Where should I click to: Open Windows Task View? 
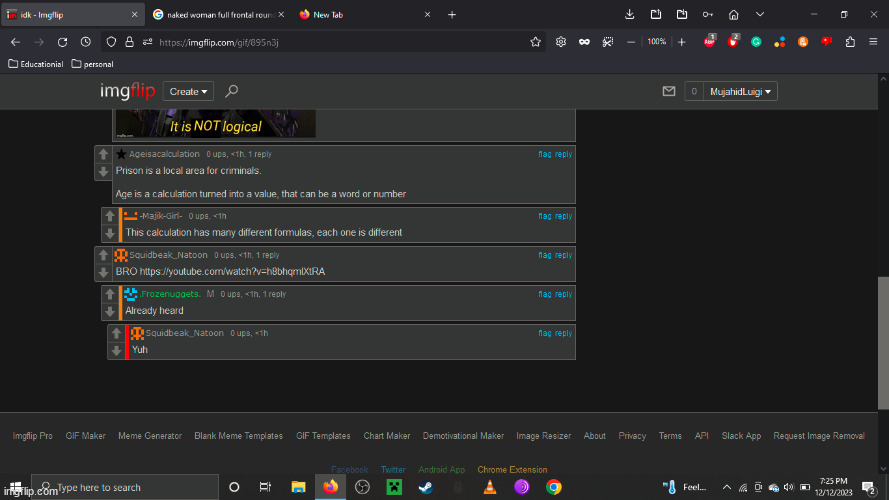(265, 487)
